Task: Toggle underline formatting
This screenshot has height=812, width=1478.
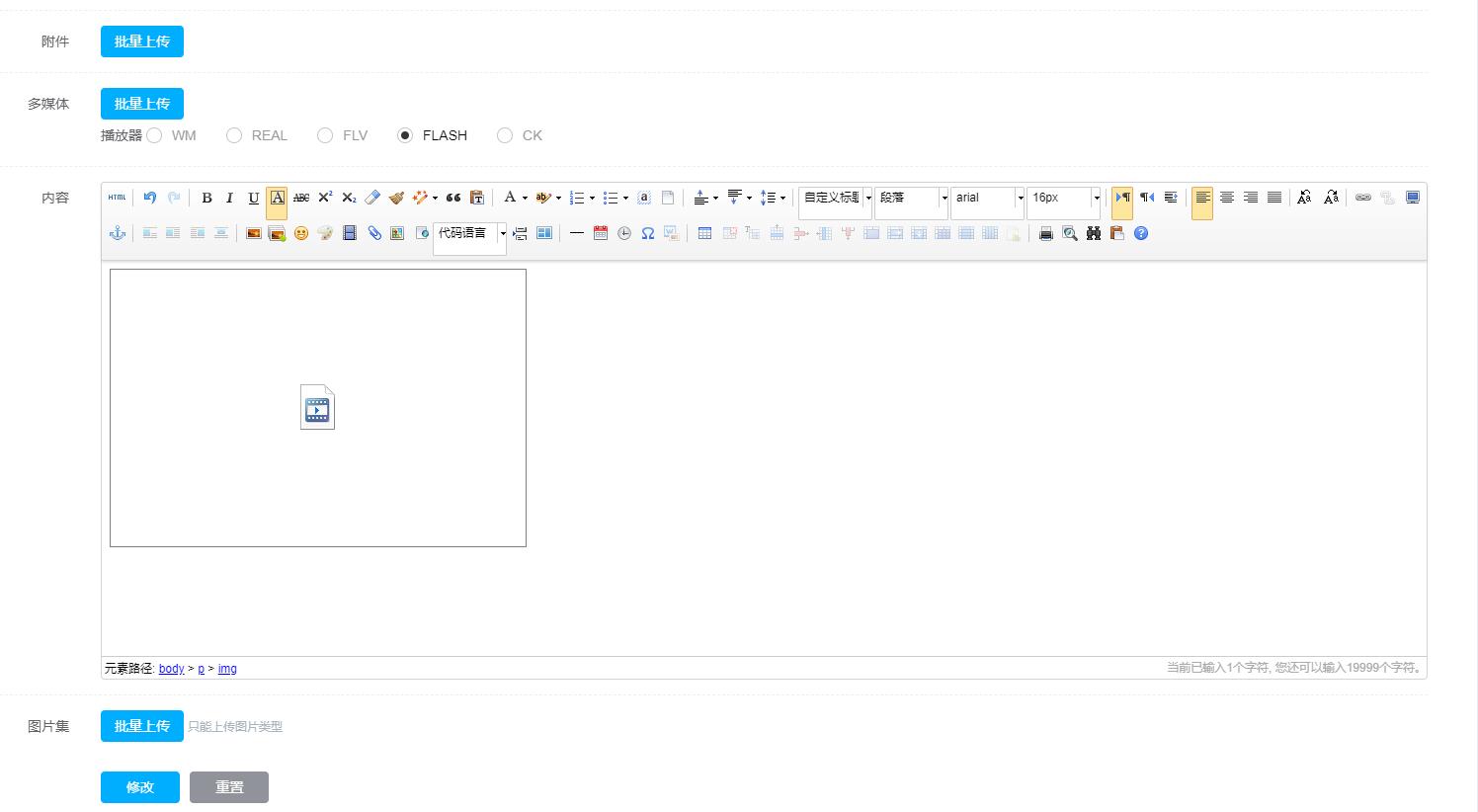Action: point(254,198)
